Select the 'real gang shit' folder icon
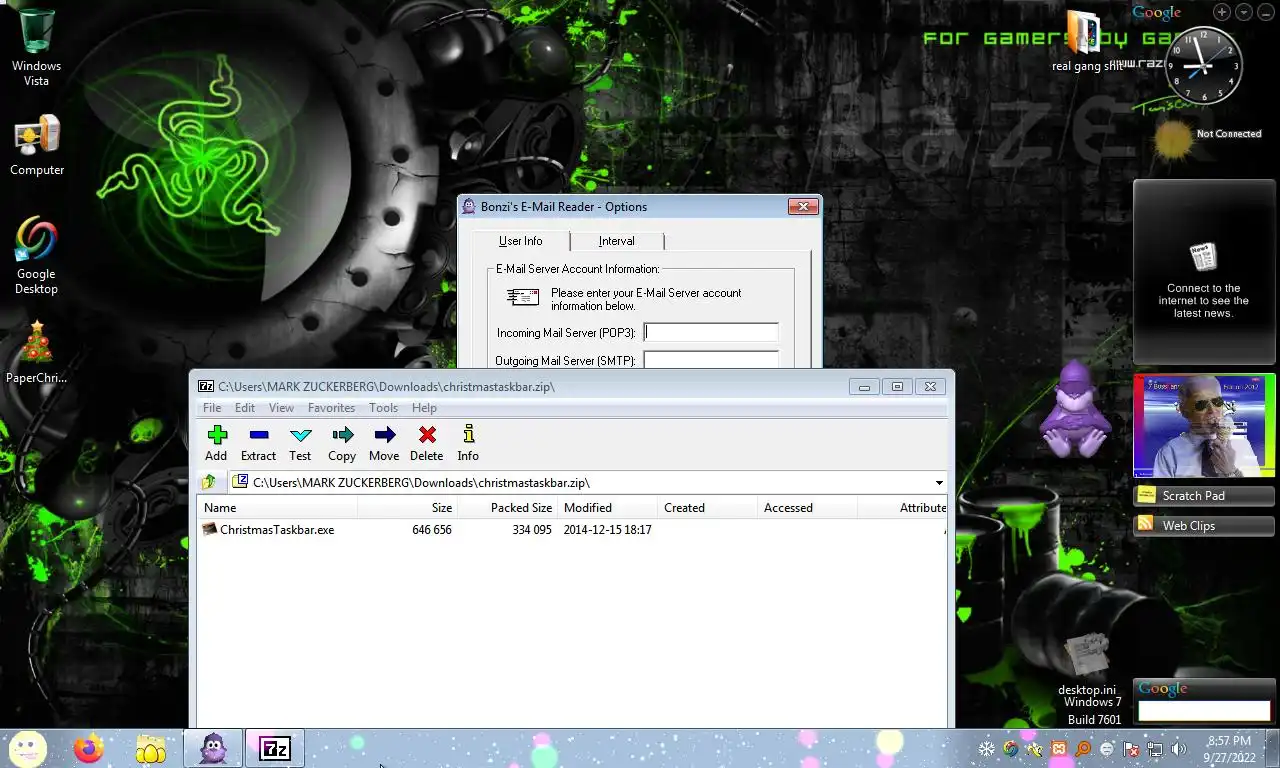The image size is (1280, 768). (1085, 41)
